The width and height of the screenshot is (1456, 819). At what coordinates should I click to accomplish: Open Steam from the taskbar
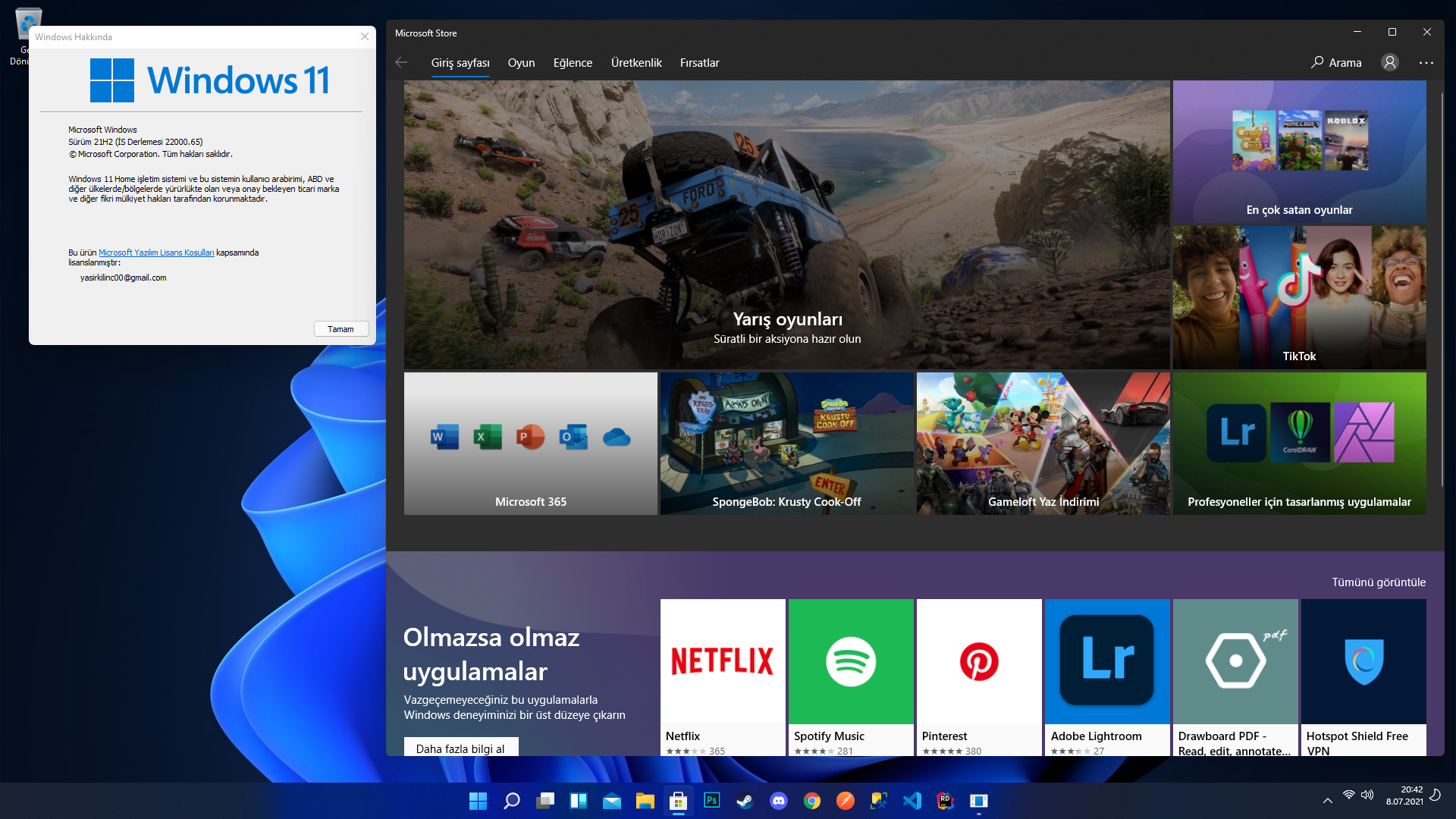745,801
